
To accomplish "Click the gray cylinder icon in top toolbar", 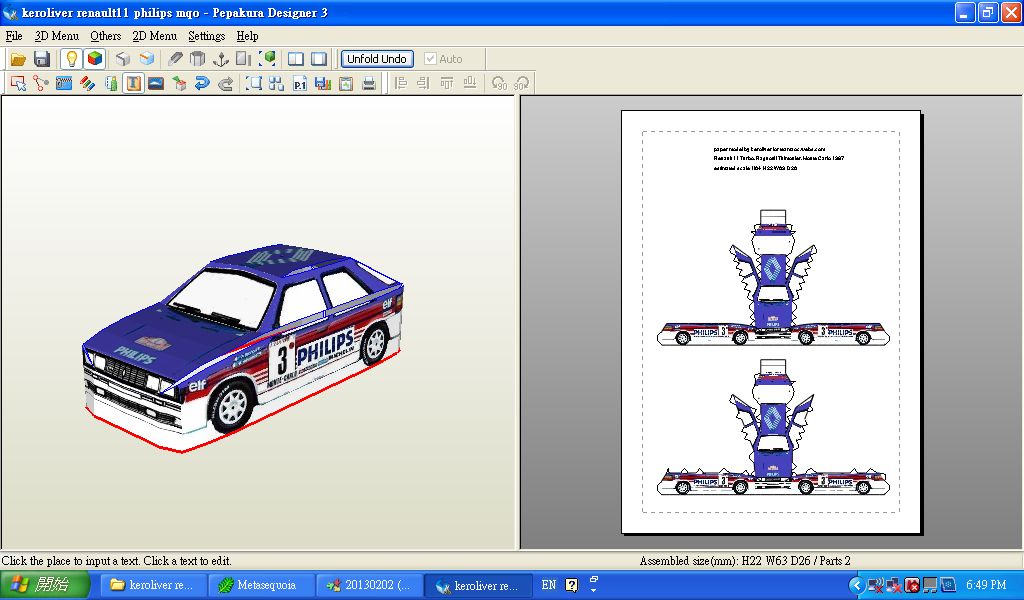I will click(197, 59).
